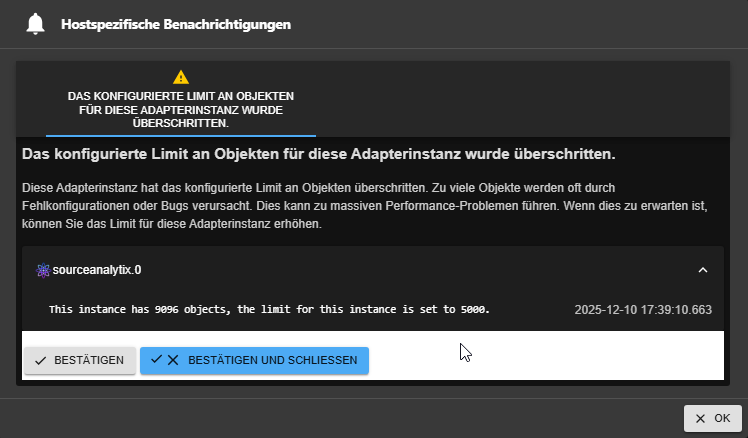748x438 pixels.
Task: Click the Hostspezifische Benachrichtigungen dialog title
Action: pos(176,24)
